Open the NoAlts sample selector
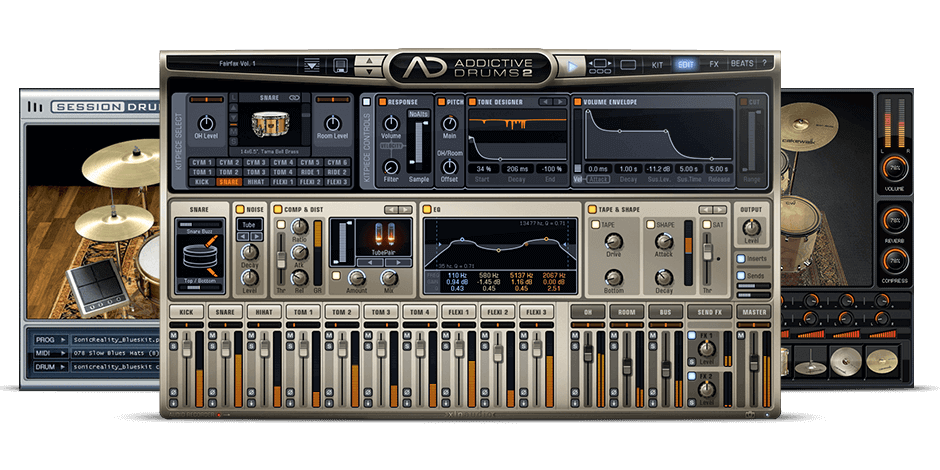 click(x=418, y=114)
